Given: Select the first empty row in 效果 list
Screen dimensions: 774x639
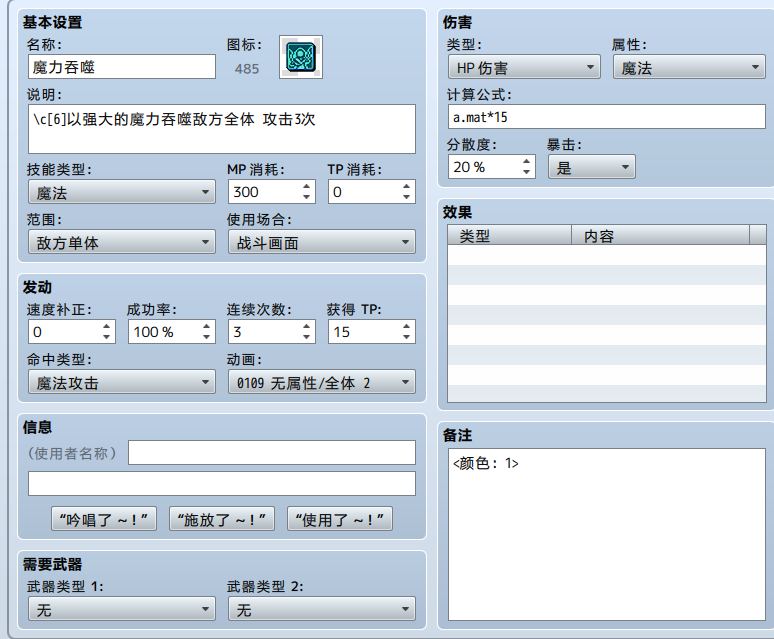Looking at the screenshot, I should click(x=607, y=255).
